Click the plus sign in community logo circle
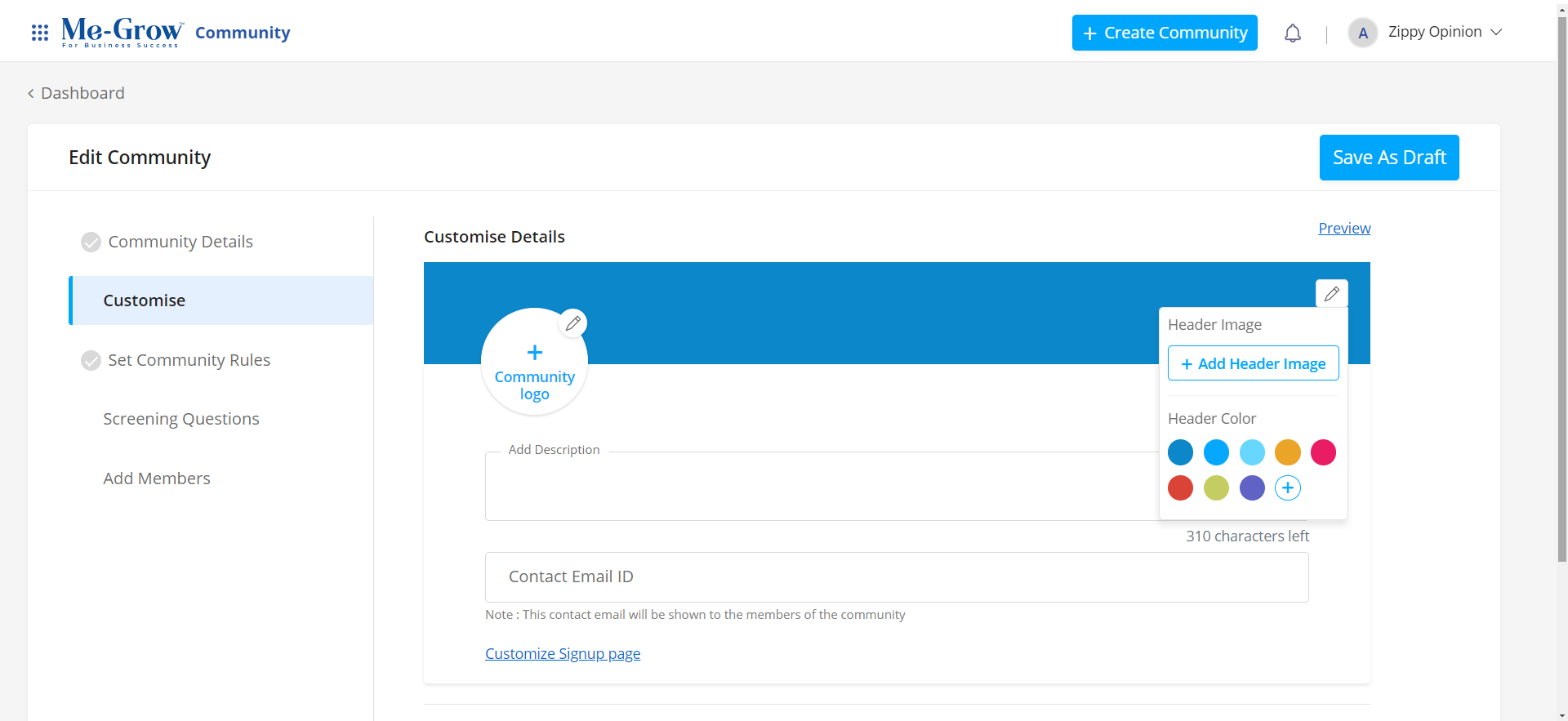The height and width of the screenshot is (721, 1568). tap(535, 353)
